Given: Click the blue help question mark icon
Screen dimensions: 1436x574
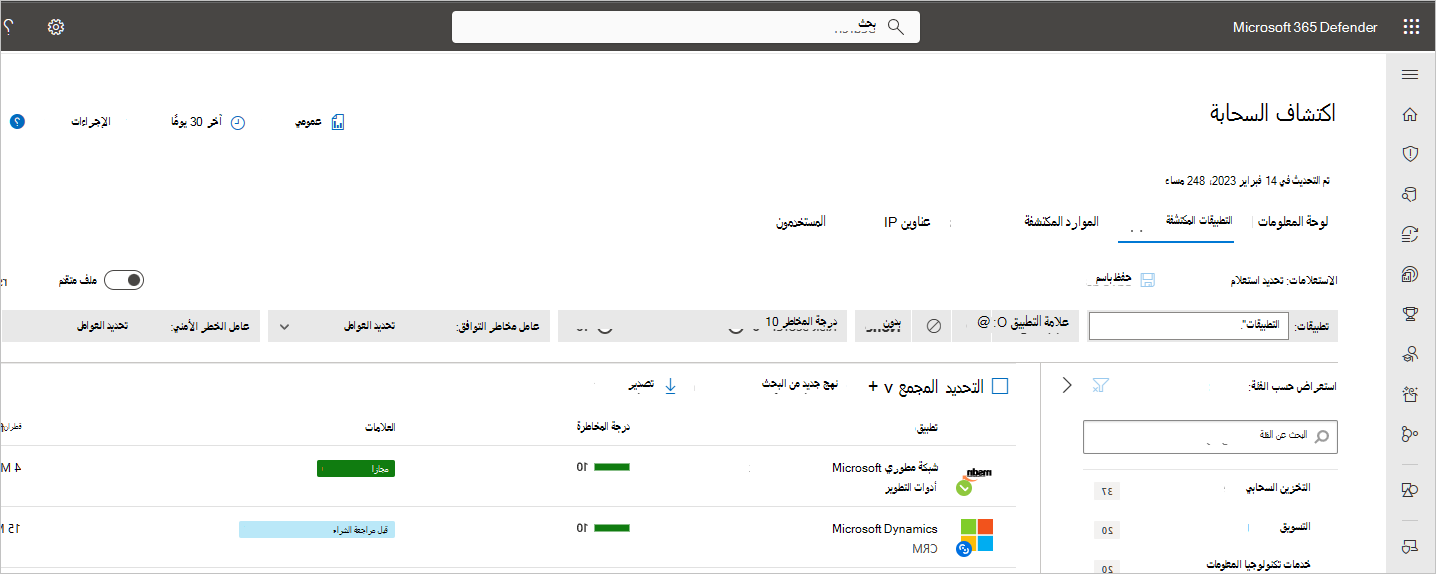Looking at the screenshot, I should click(17, 121).
